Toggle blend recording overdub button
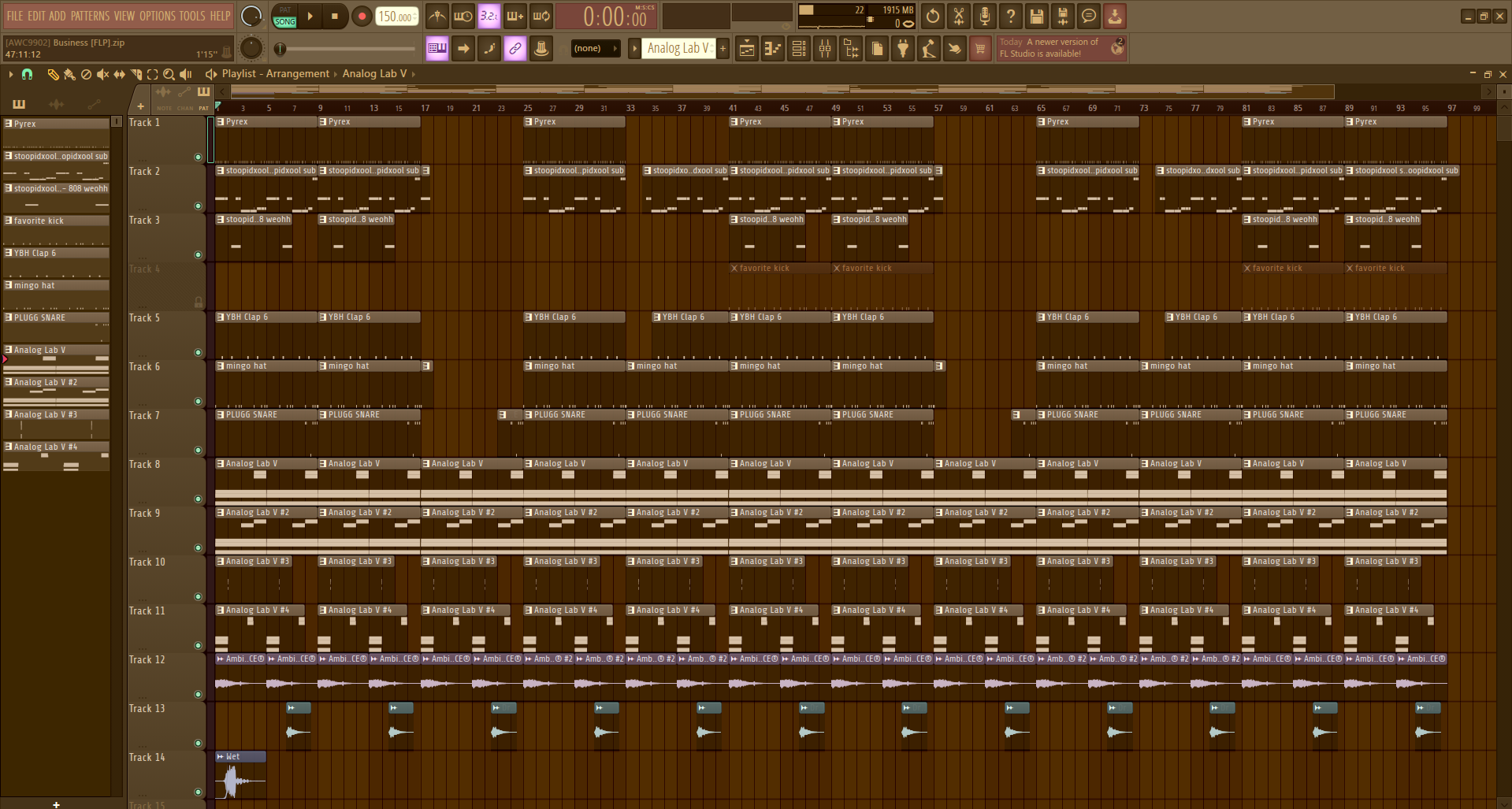This screenshot has width=1512, height=809. (515, 16)
